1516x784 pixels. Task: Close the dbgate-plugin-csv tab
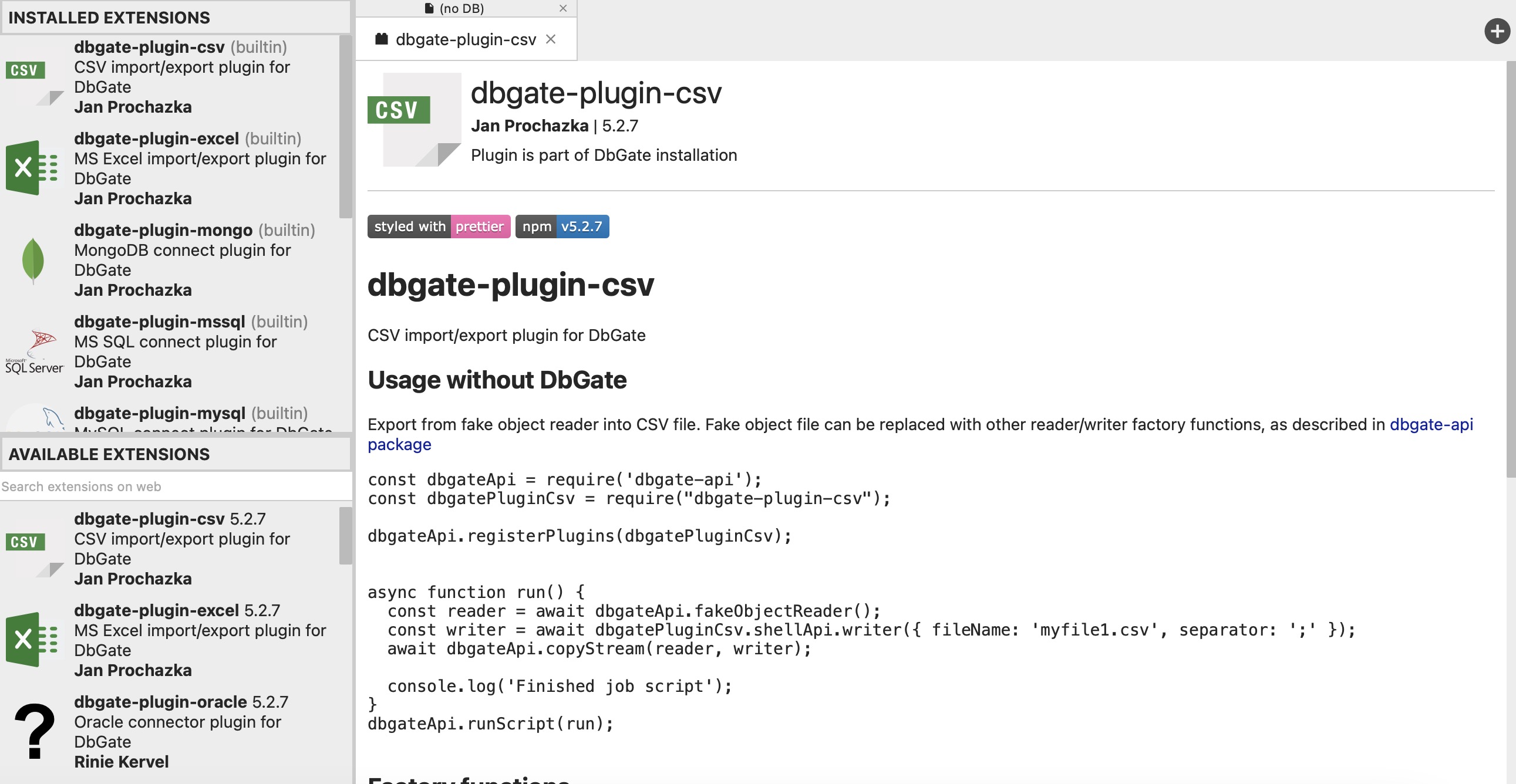(553, 38)
